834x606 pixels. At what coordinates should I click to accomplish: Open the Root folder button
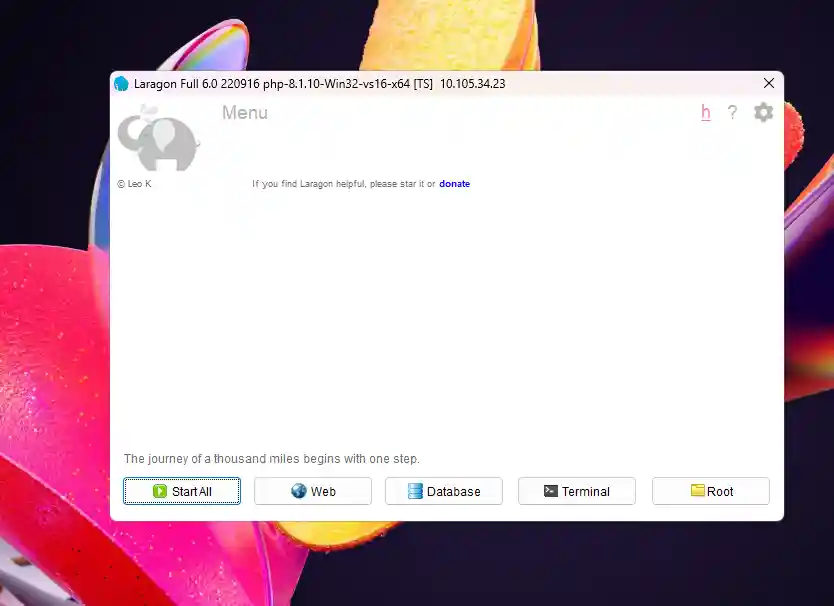click(711, 491)
